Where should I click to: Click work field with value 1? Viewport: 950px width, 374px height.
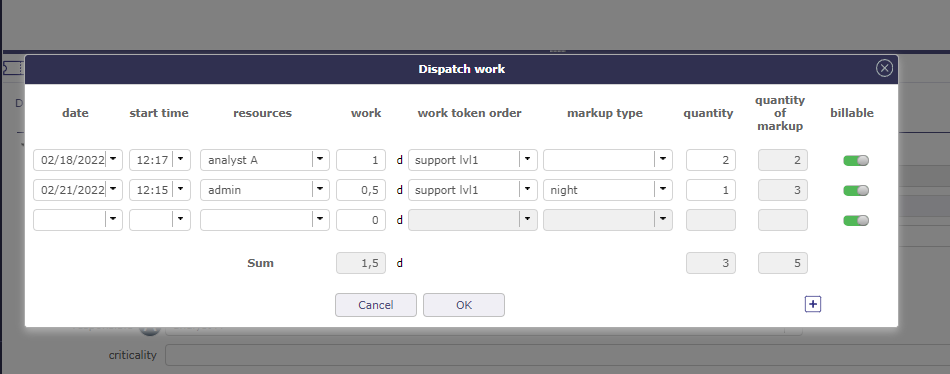361,160
